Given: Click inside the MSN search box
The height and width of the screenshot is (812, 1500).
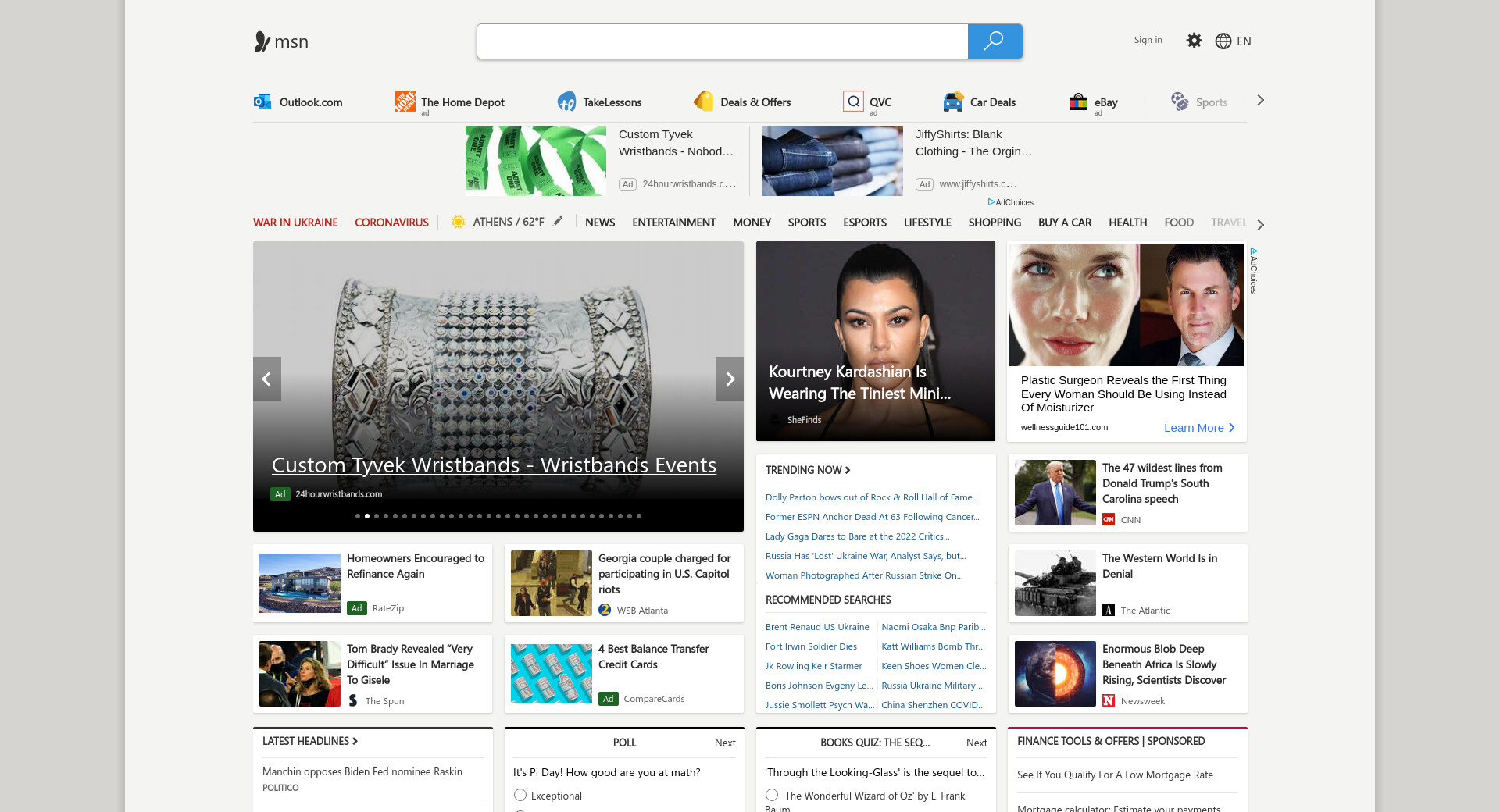Looking at the screenshot, I should point(722,41).
